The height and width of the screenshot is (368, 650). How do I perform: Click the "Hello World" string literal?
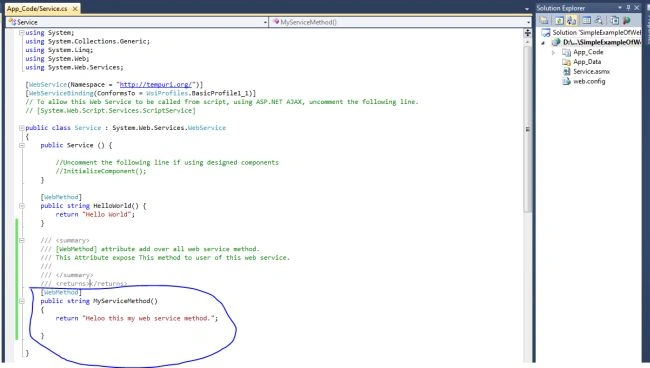coord(107,215)
